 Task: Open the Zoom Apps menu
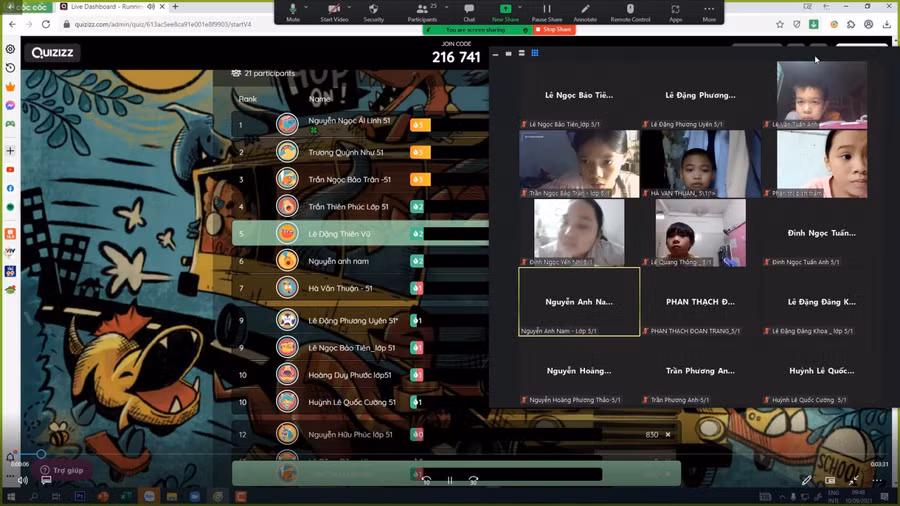pyautogui.click(x=676, y=9)
